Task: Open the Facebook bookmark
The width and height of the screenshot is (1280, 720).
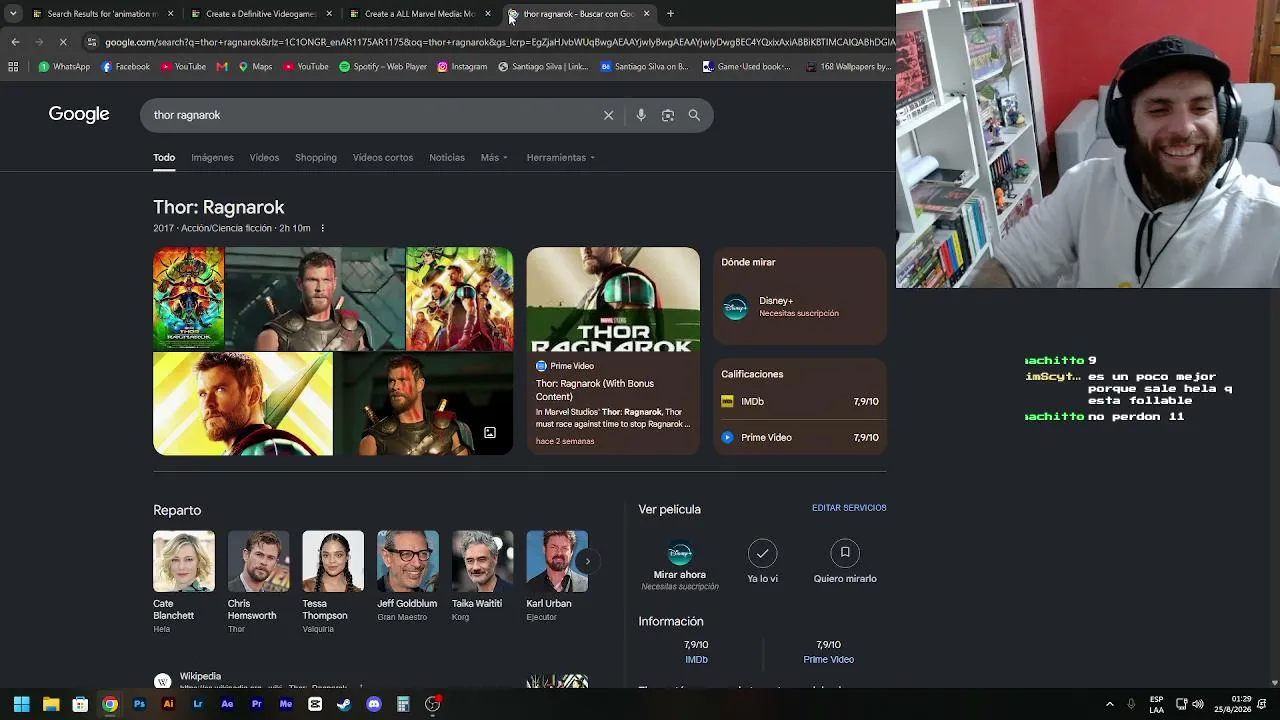Action: [126, 67]
